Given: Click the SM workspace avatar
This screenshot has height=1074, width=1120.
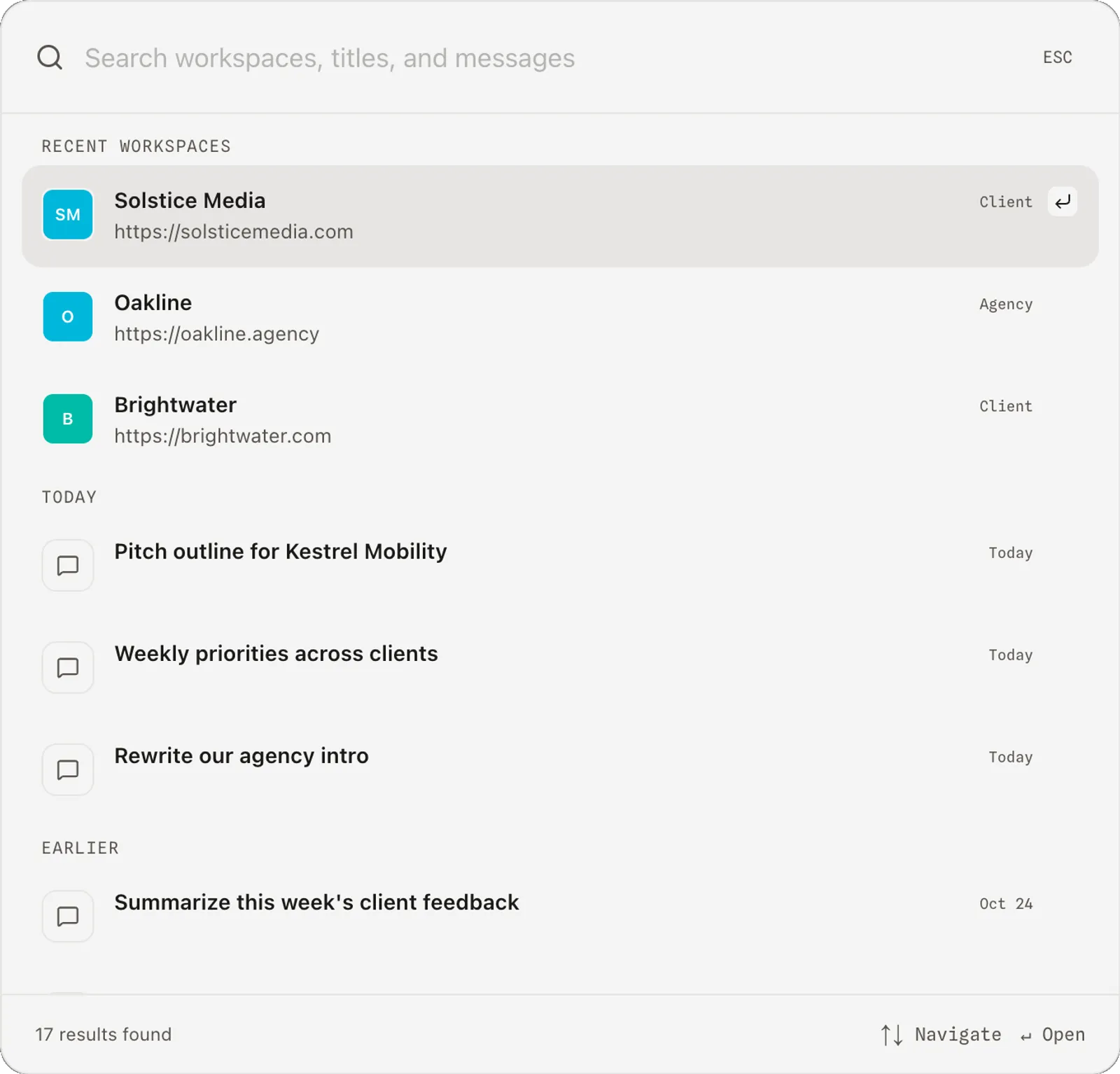Looking at the screenshot, I should 68,215.
